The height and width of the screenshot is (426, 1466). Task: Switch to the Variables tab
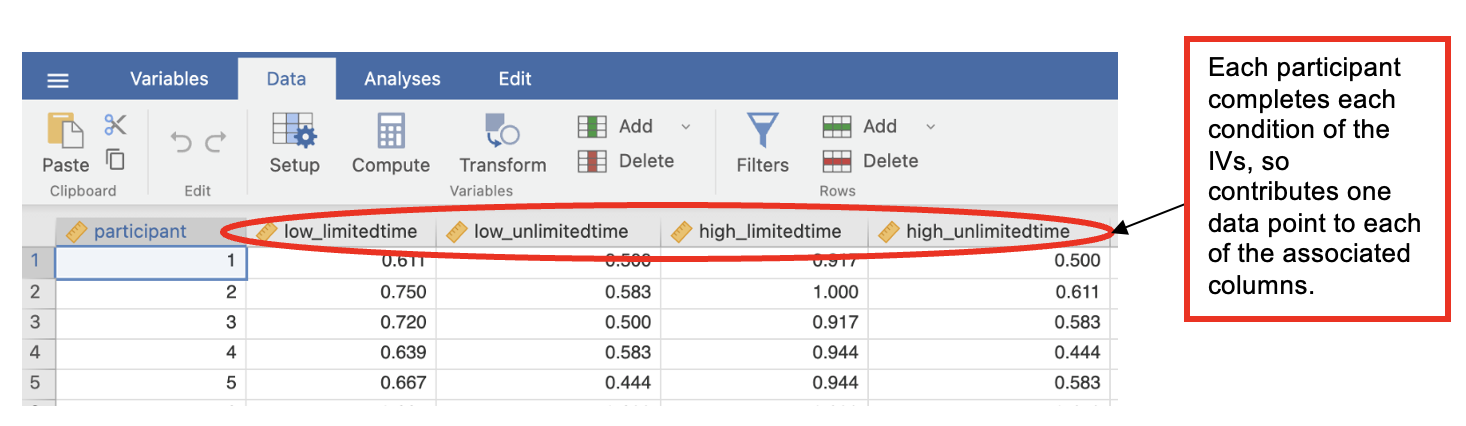(169, 79)
